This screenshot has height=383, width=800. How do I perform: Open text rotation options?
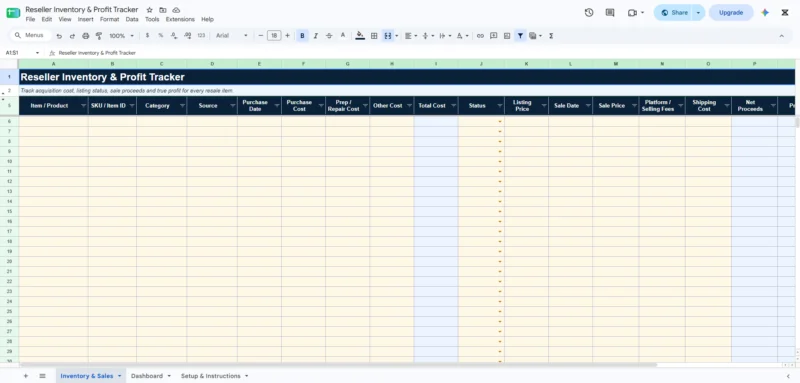pos(462,36)
